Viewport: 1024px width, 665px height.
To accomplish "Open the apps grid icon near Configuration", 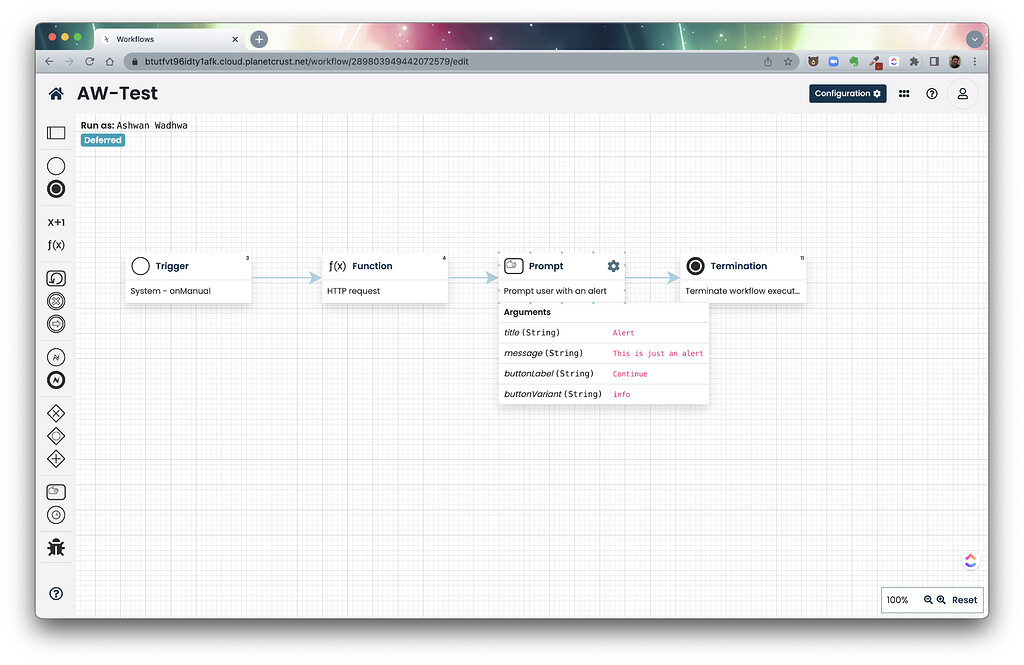I will coord(903,93).
